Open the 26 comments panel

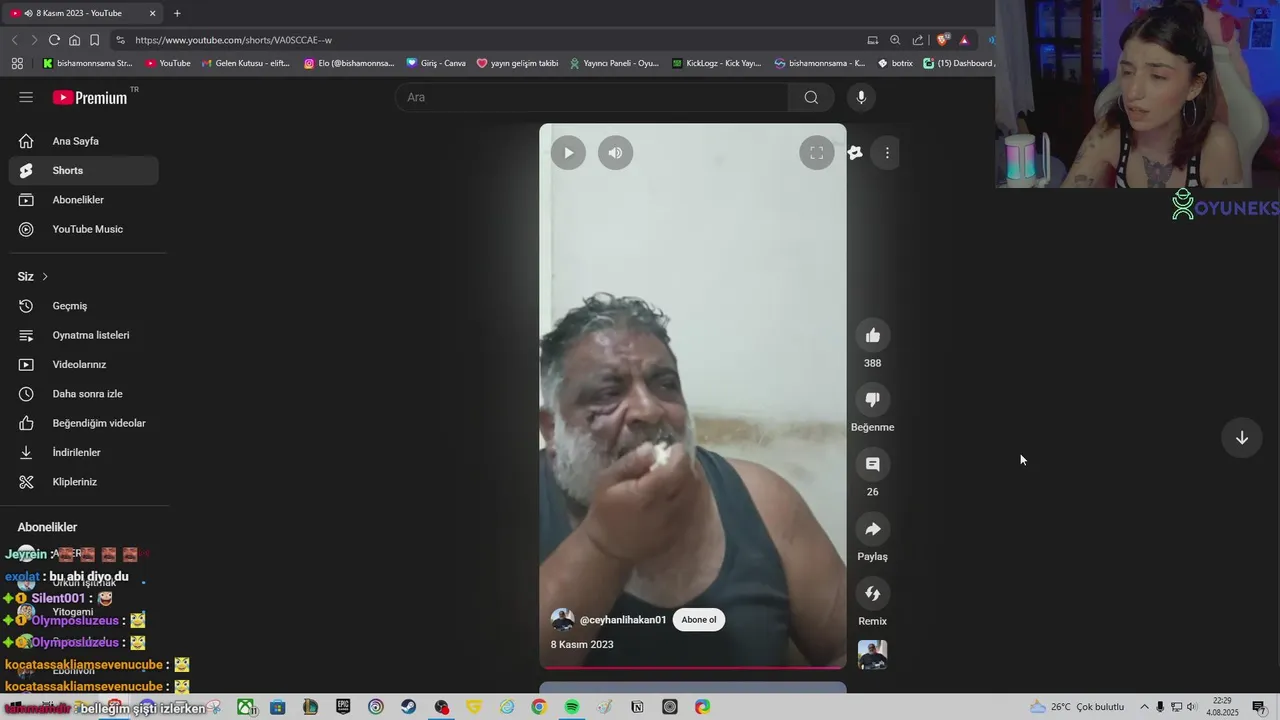pyautogui.click(x=873, y=465)
